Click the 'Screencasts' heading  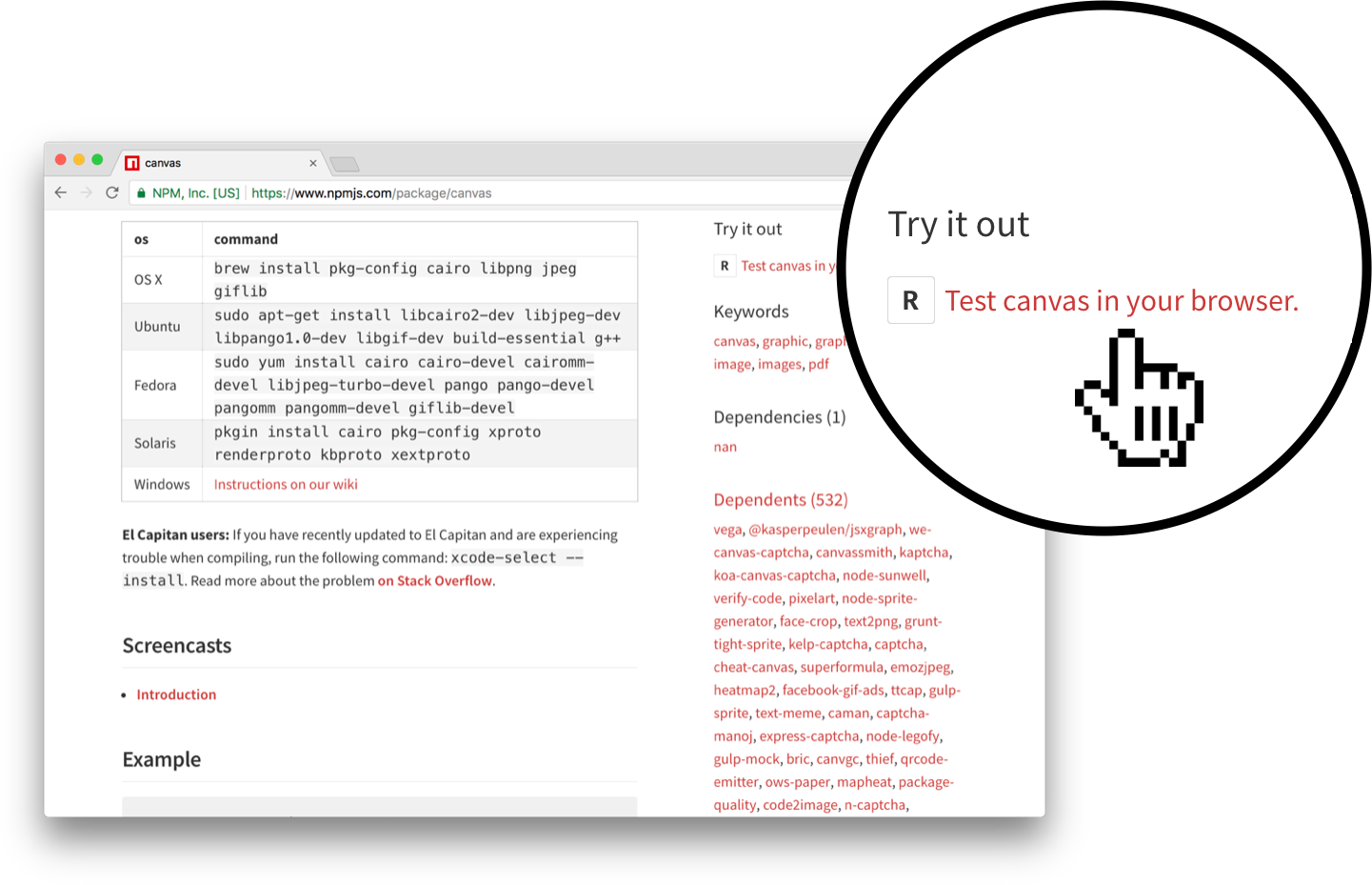click(x=177, y=645)
